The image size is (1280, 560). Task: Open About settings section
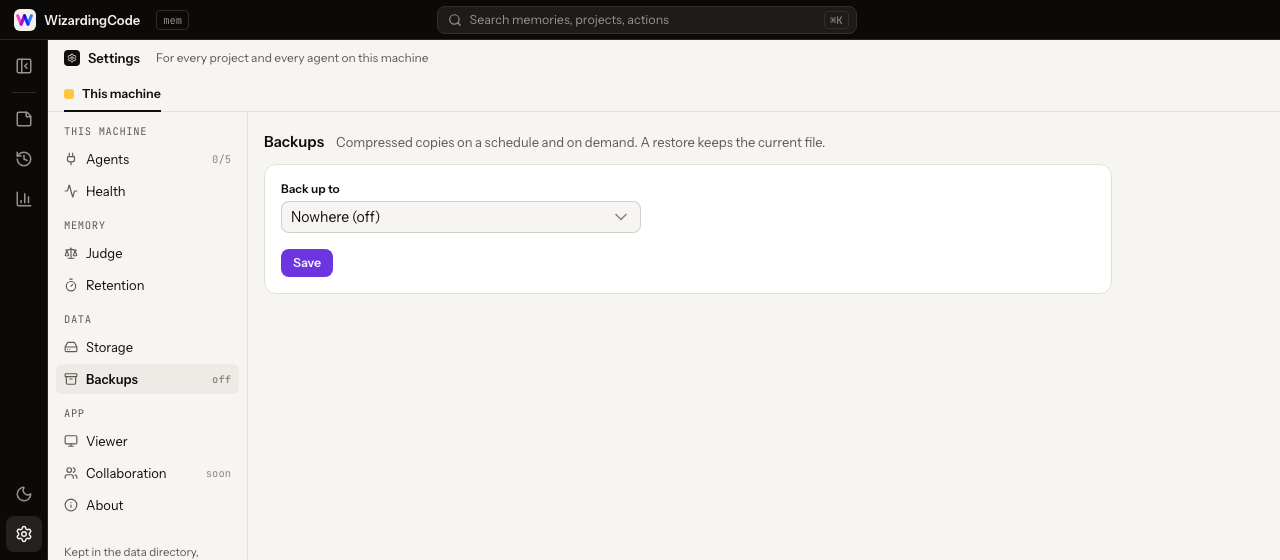click(148, 505)
